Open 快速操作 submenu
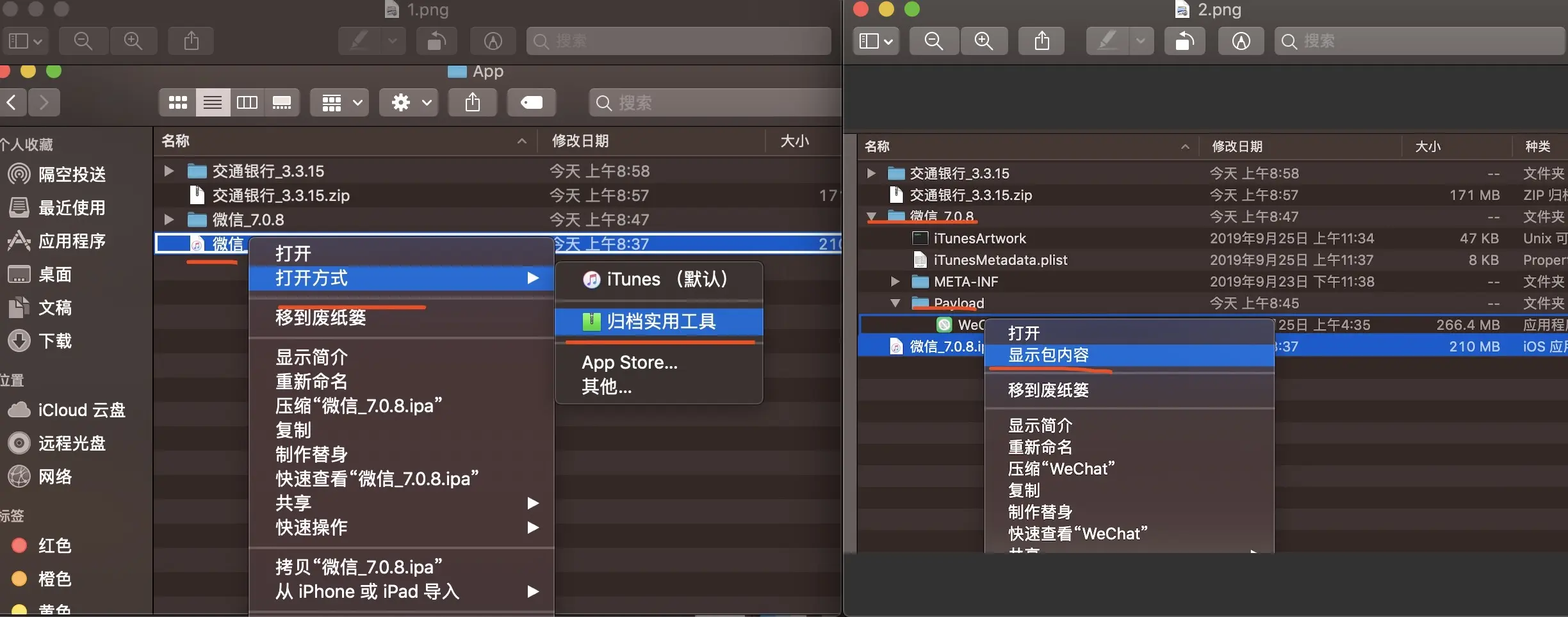Screen dimensions: 1568x617 tap(401, 527)
